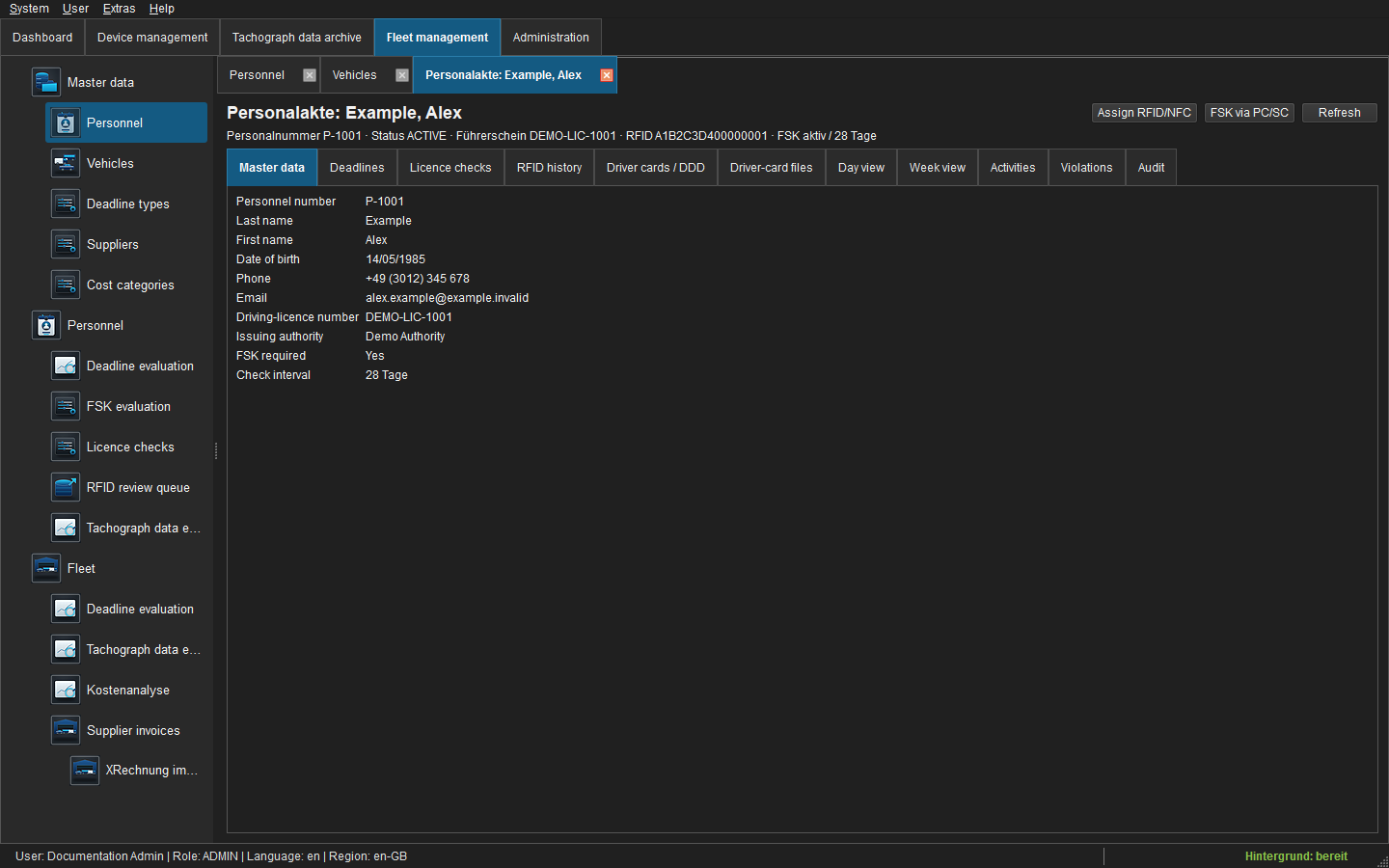Image resolution: width=1389 pixels, height=868 pixels.
Task: Open the Violations tab
Action: 1086,168
